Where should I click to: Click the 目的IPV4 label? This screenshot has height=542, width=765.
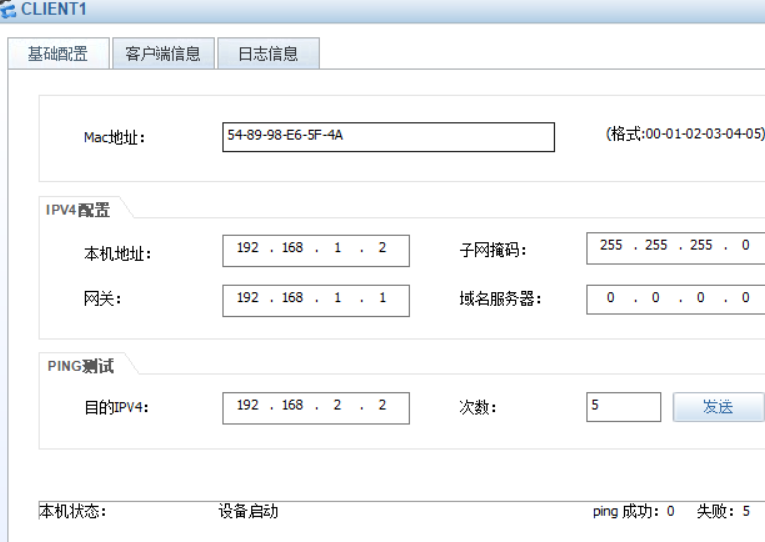[x=117, y=407]
